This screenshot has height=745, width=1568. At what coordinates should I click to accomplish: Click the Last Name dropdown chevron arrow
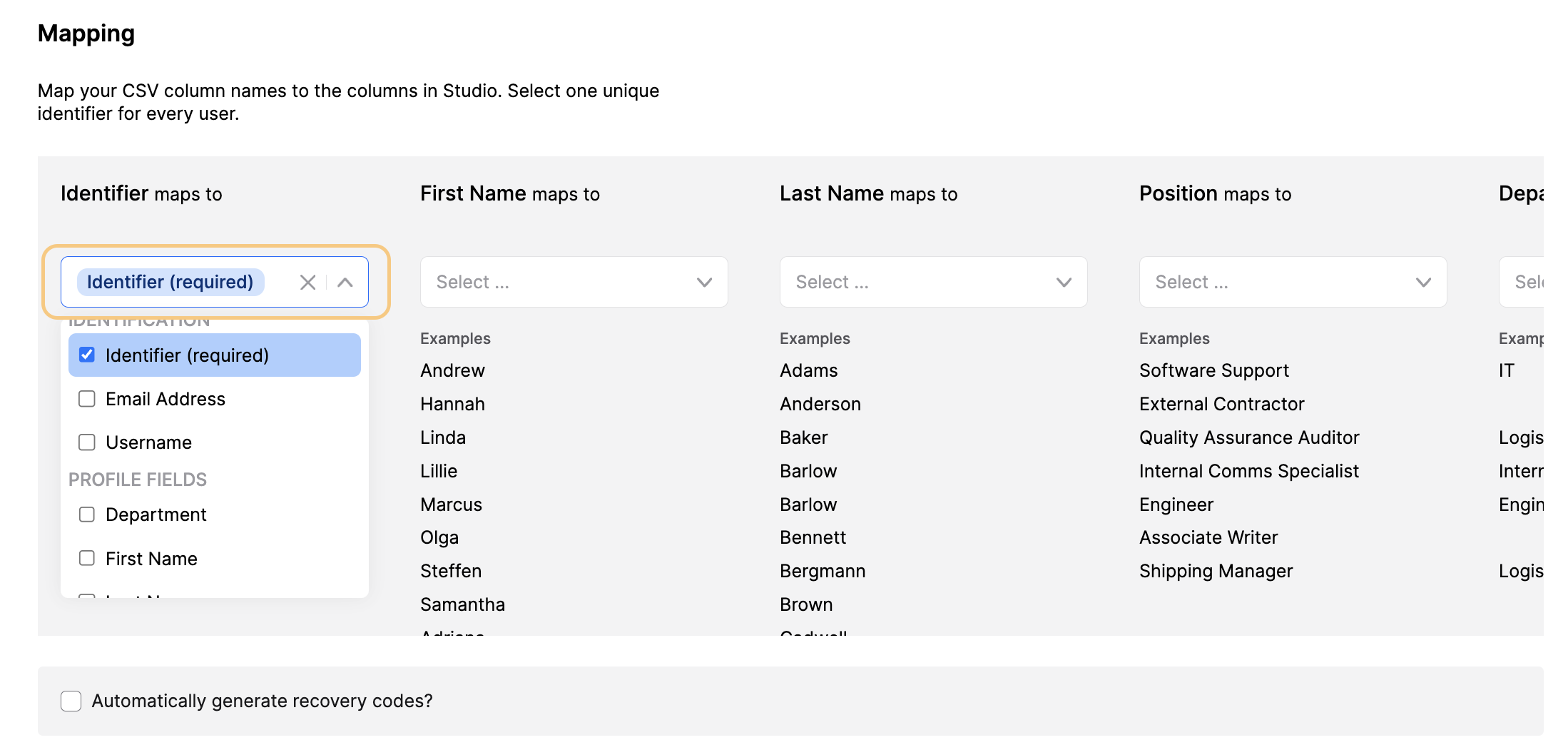tap(1064, 283)
